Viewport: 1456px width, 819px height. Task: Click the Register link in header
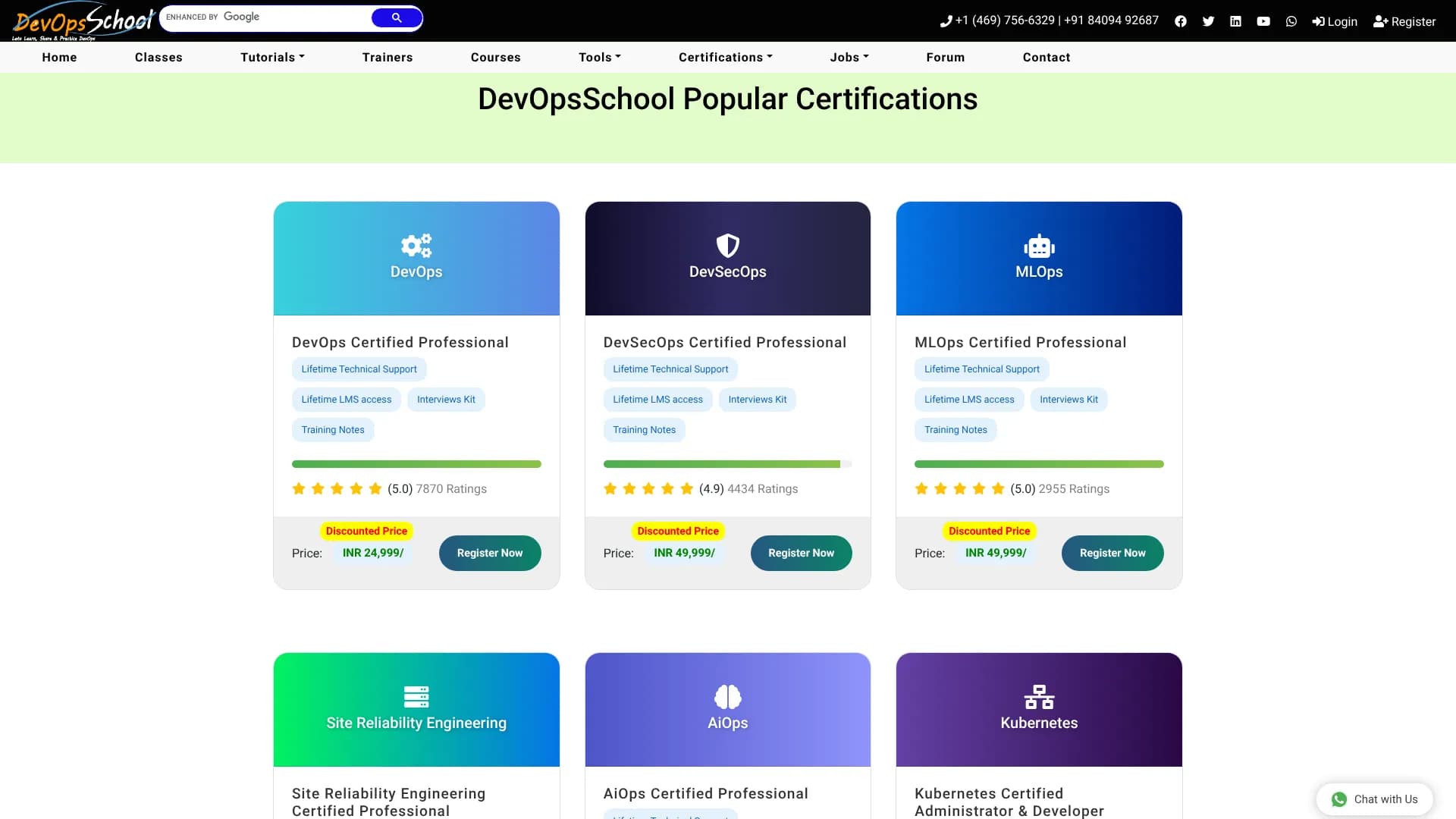click(1404, 21)
